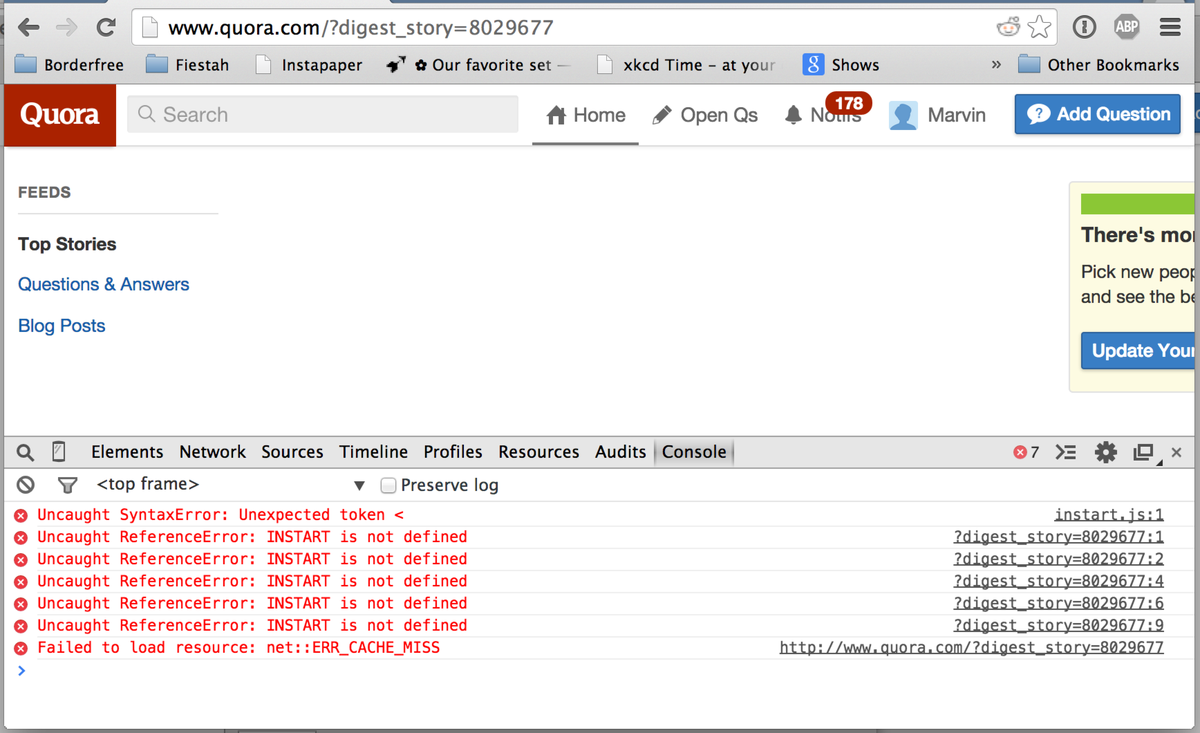Image resolution: width=1200 pixels, height=733 pixels.
Task: Open ?digest_story=8029677:4 source link
Action: pyautogui.click(x=1059, y=581)
